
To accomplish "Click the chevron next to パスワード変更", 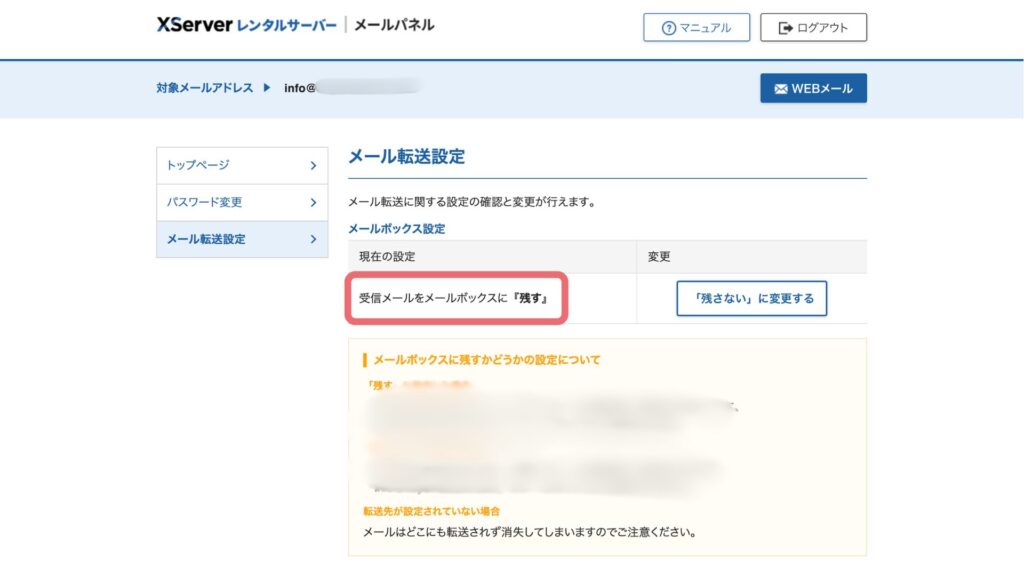I will click(313, 202).
